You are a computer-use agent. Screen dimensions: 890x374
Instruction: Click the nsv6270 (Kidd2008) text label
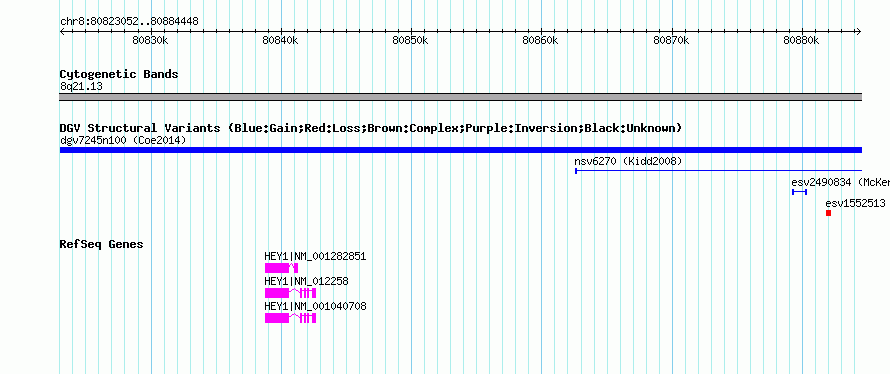click(628, 161)
